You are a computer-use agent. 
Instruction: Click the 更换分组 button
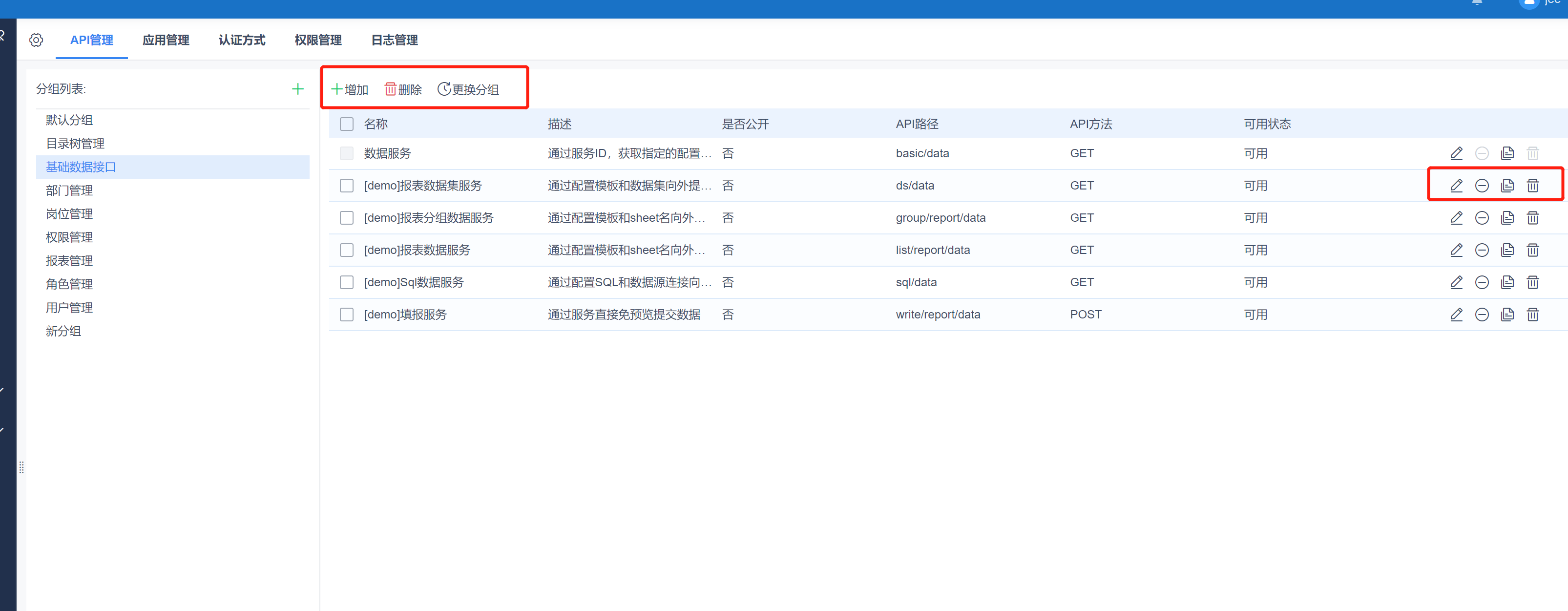pos(468,89)
